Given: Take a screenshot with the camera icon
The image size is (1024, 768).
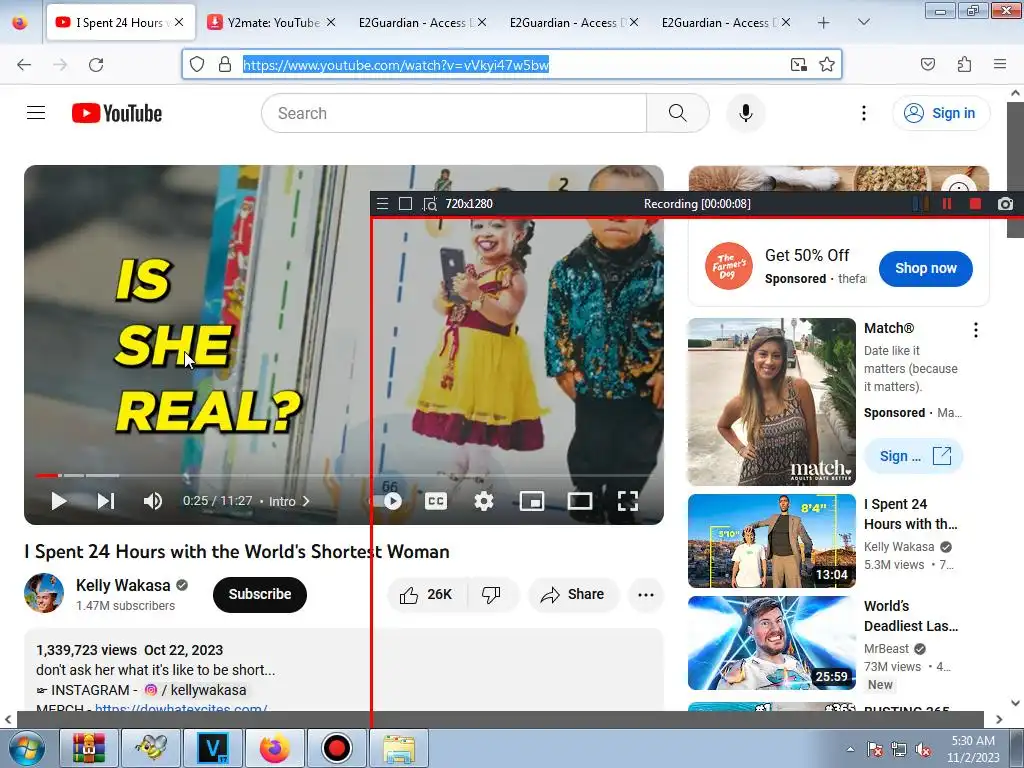Looking at the screenshot, I should (1005, 204).
